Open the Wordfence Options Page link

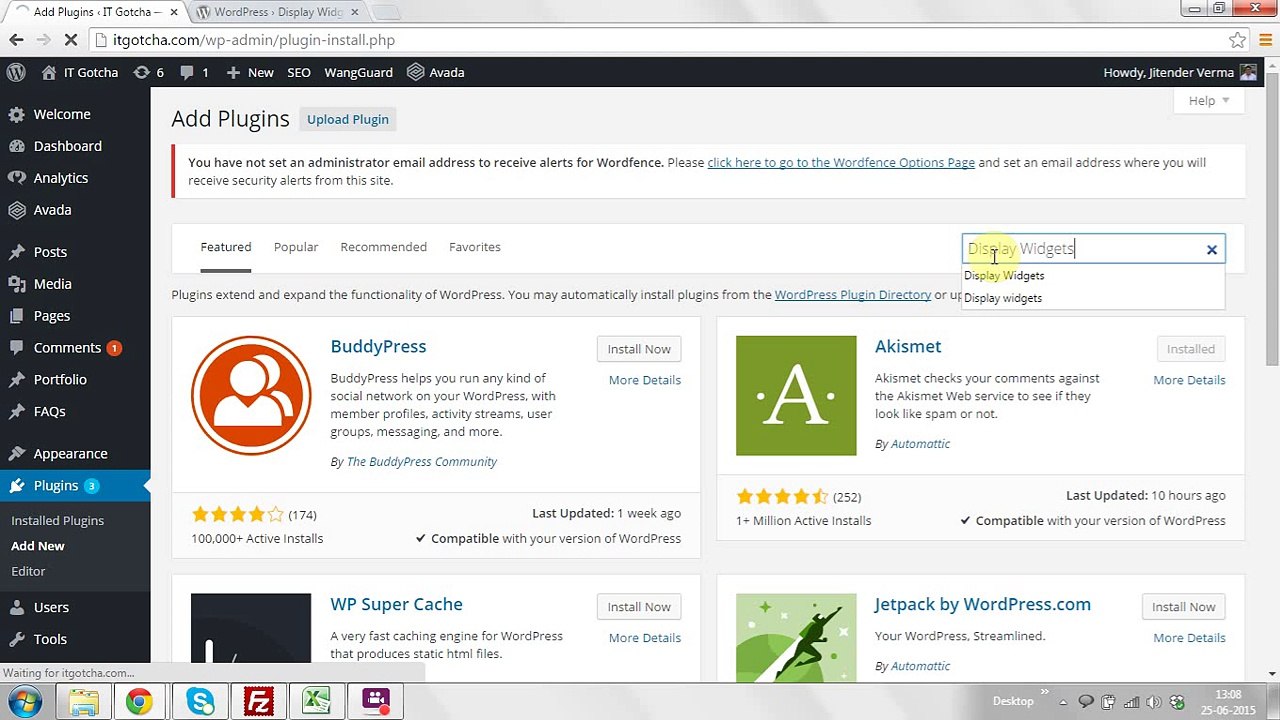[x=841, y=162]
